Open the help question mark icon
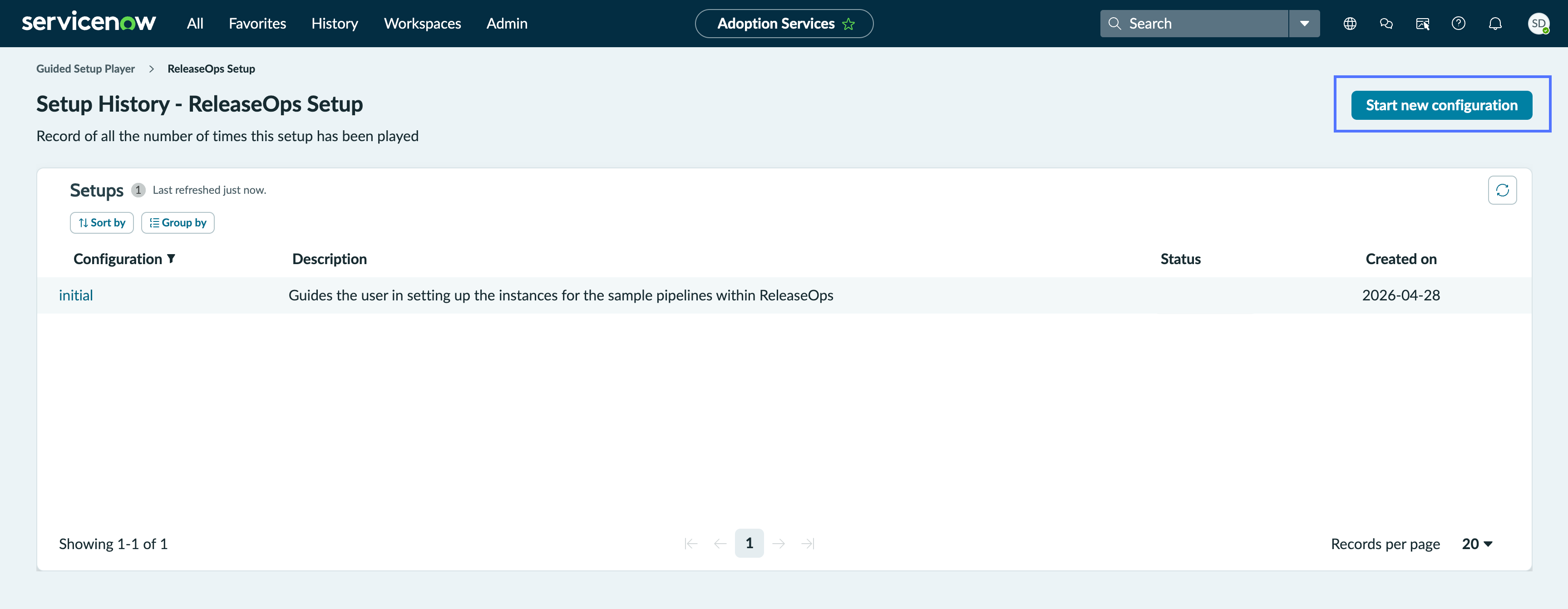 click(x=1459, y=23)
